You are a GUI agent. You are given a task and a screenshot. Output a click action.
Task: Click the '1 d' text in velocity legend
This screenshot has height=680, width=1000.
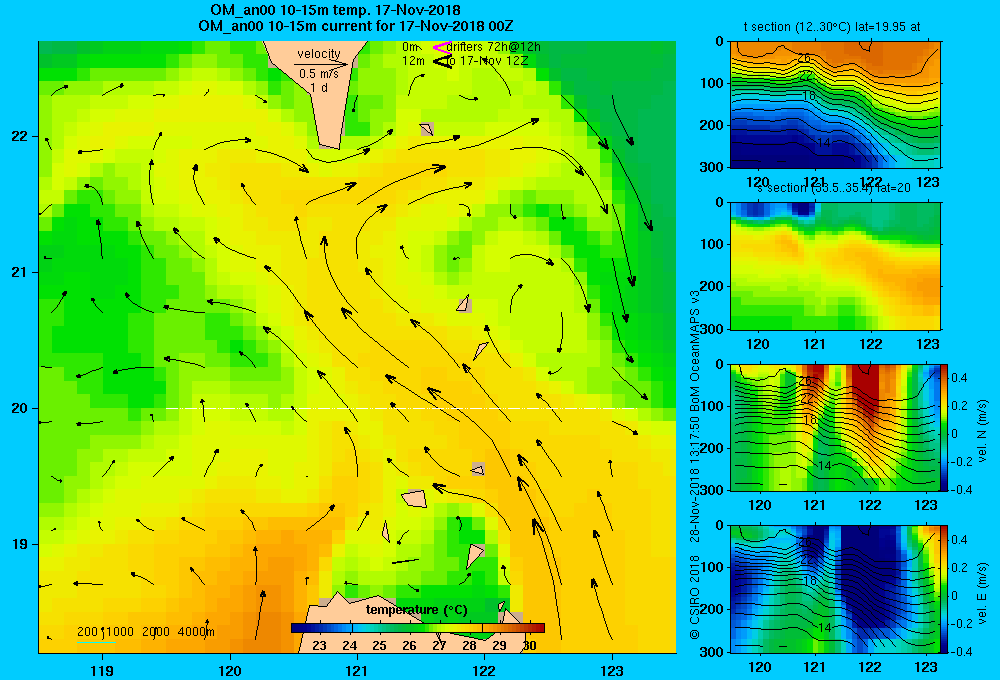[319, 88]
